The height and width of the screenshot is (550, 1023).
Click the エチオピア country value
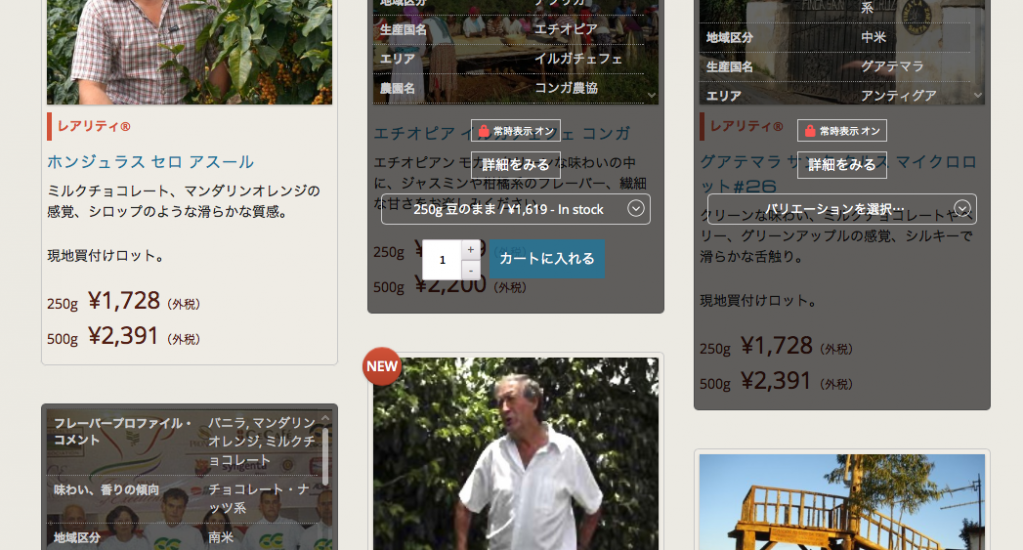[566, 29]
